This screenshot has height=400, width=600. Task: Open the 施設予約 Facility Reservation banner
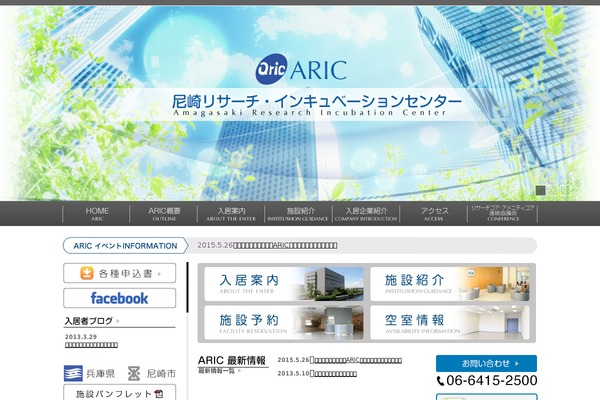tap(284, 322)
